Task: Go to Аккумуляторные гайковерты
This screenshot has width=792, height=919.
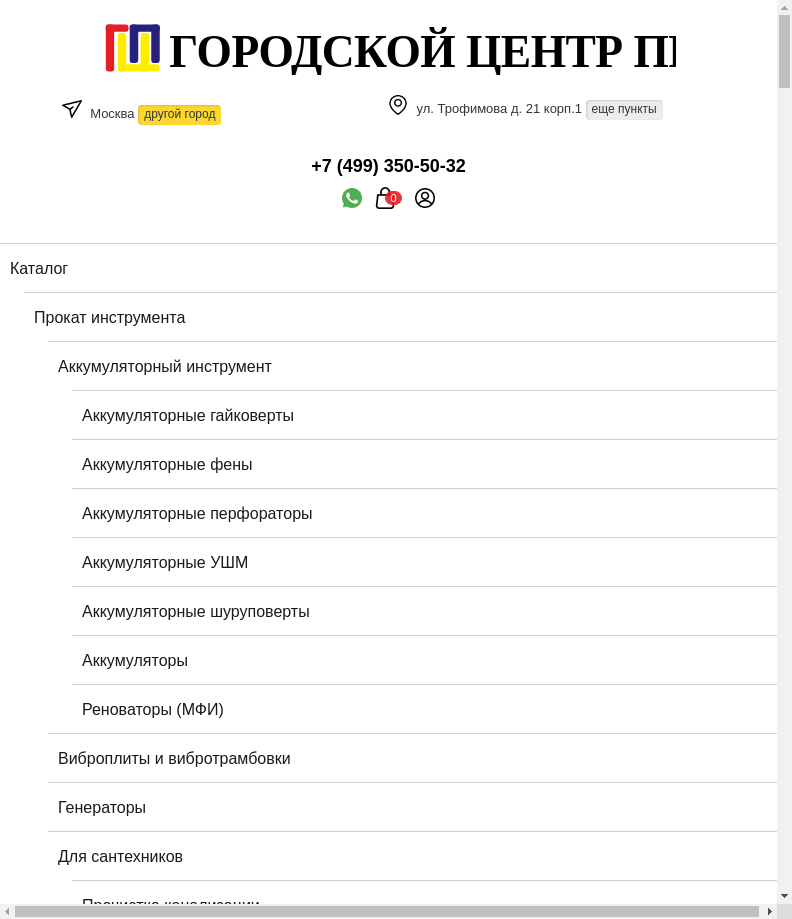Action: point(188,415)
